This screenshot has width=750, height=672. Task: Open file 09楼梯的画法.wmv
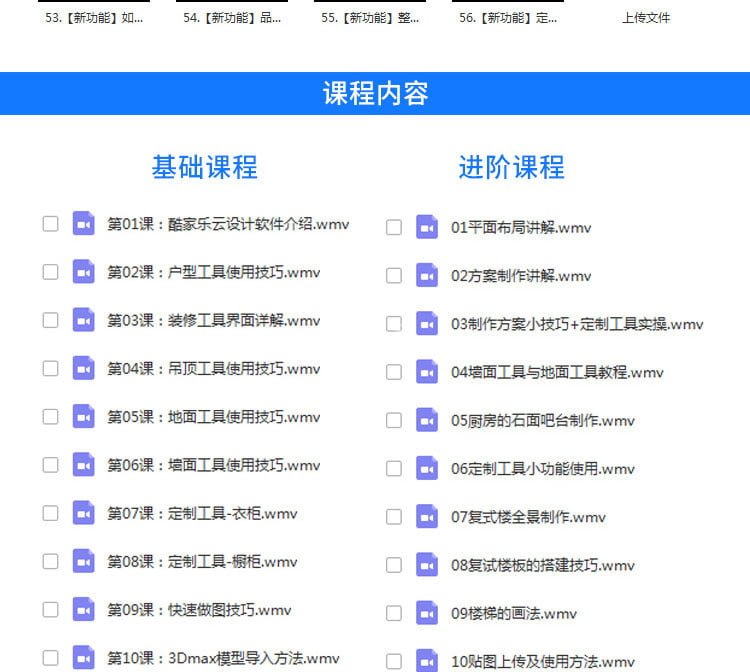pyautogui.click(x=514, y=614)
